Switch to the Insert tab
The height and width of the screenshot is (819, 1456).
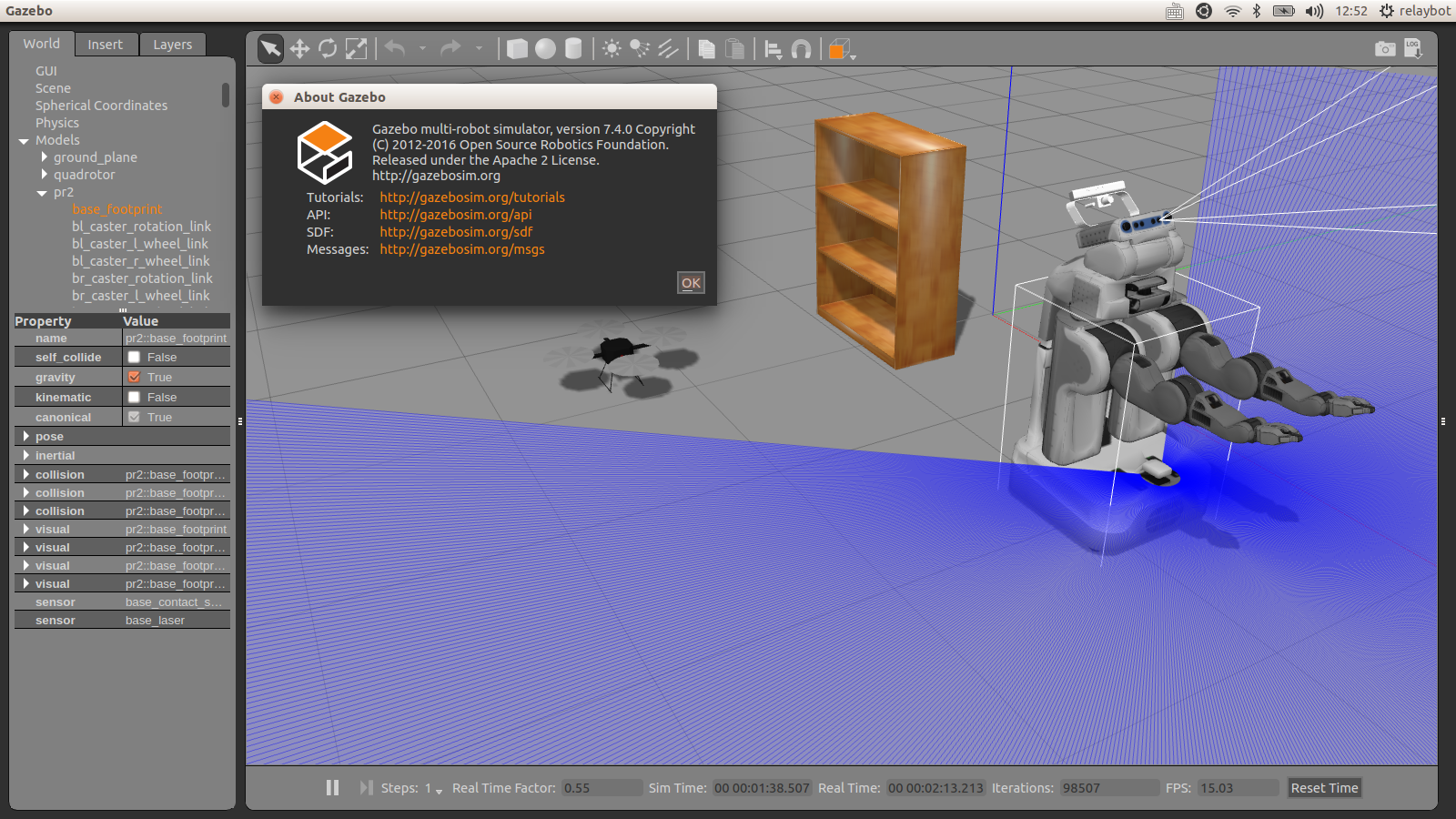pyautogui.click(x=106, y=45)
